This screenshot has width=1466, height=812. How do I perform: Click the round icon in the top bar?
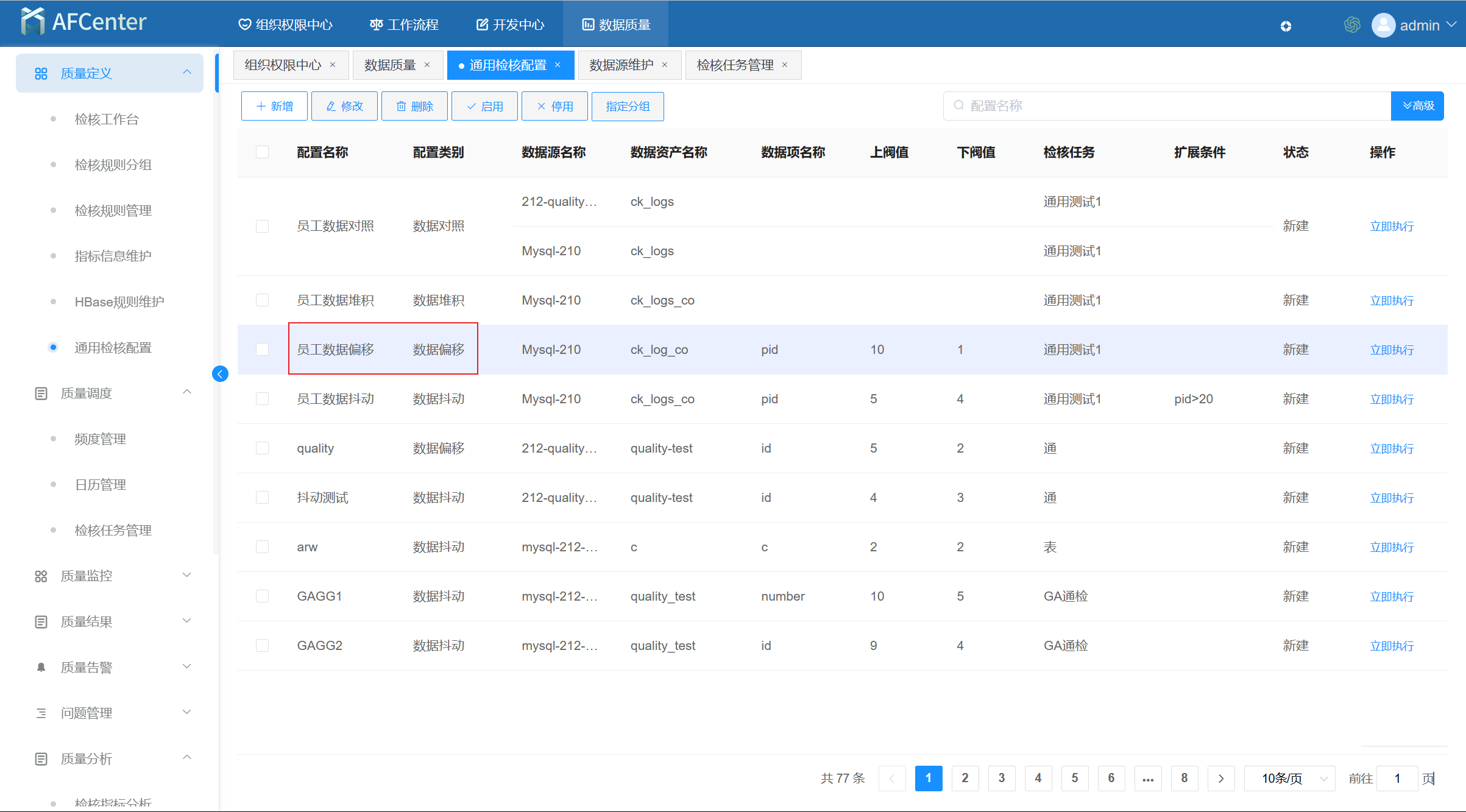click(x=1286, y=26)
